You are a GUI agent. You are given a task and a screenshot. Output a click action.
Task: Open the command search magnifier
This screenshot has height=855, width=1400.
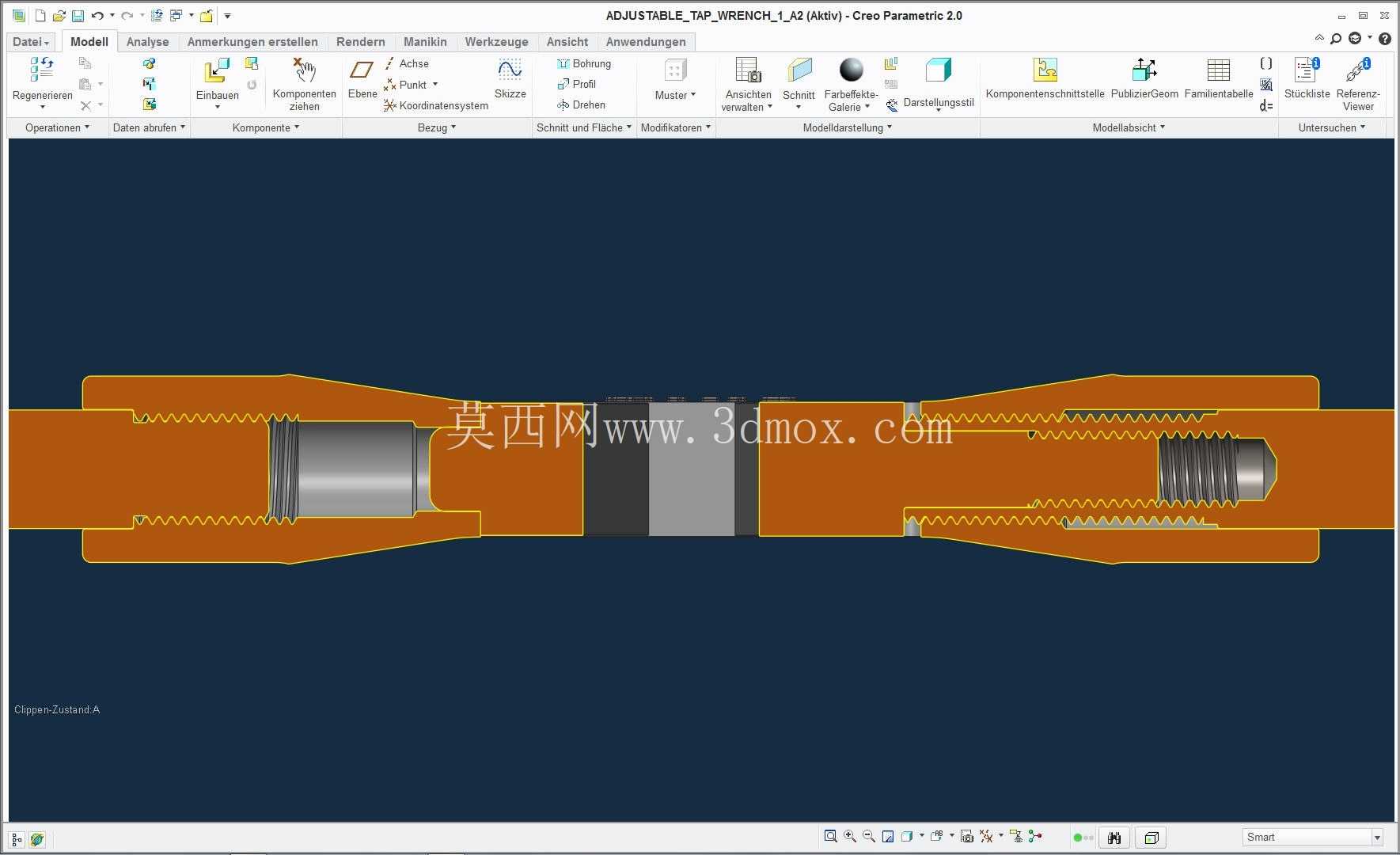point(1336,38)
